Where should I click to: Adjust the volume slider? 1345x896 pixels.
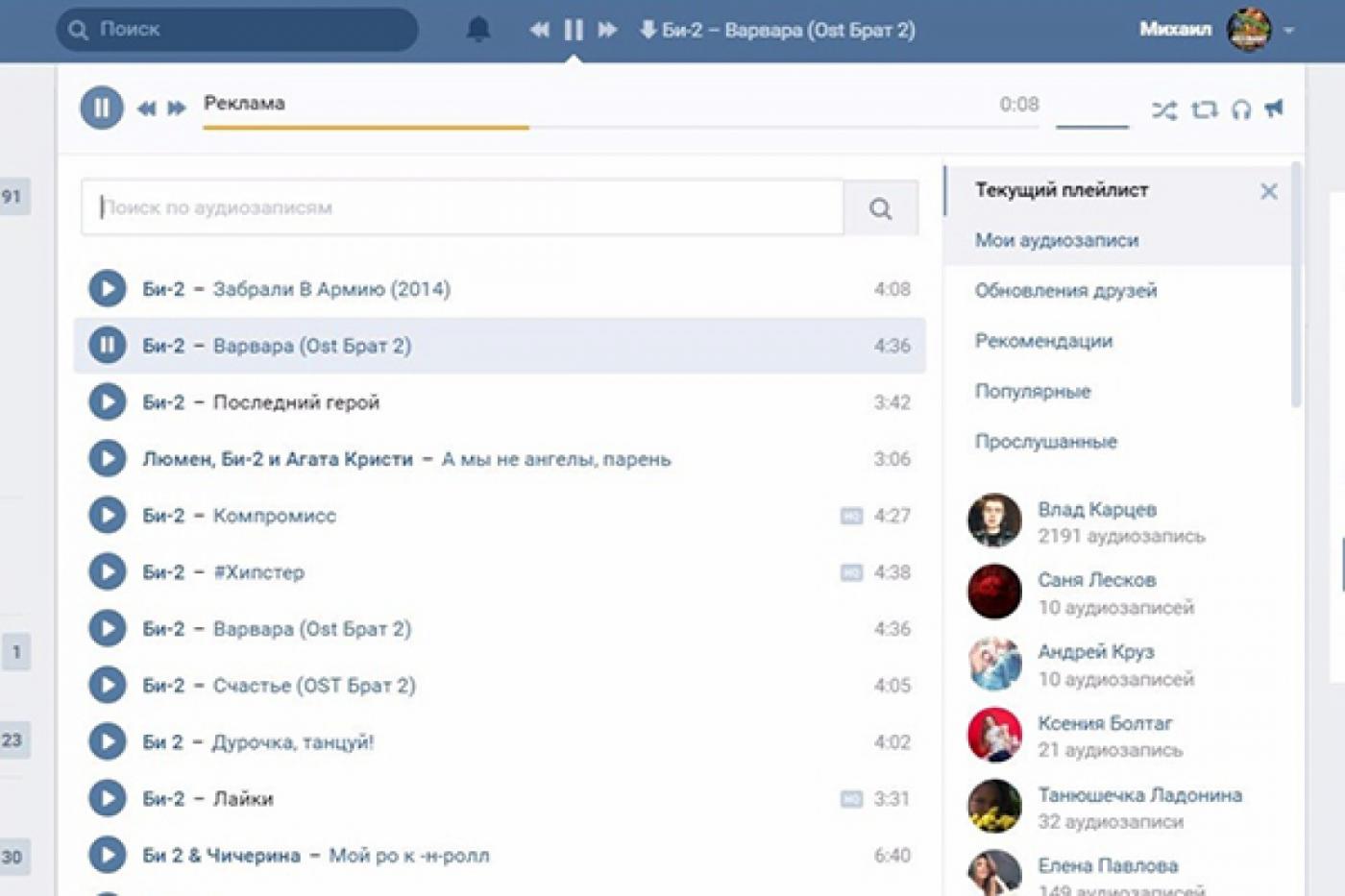tap(1091, 125)
